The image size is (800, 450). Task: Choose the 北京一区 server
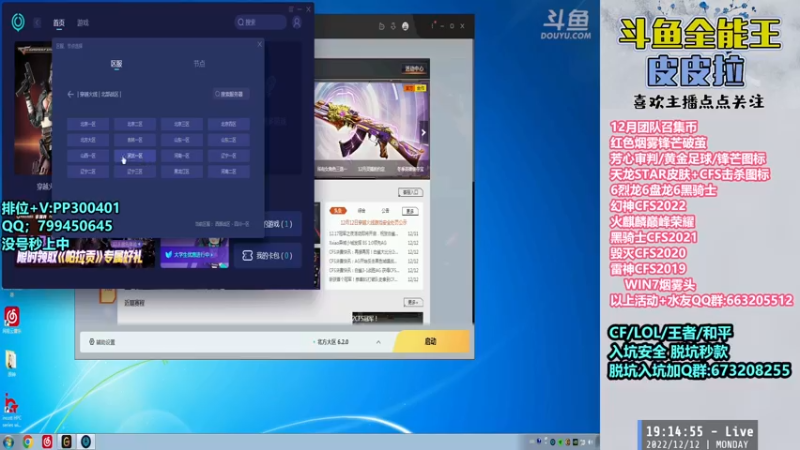click(88, 124)
